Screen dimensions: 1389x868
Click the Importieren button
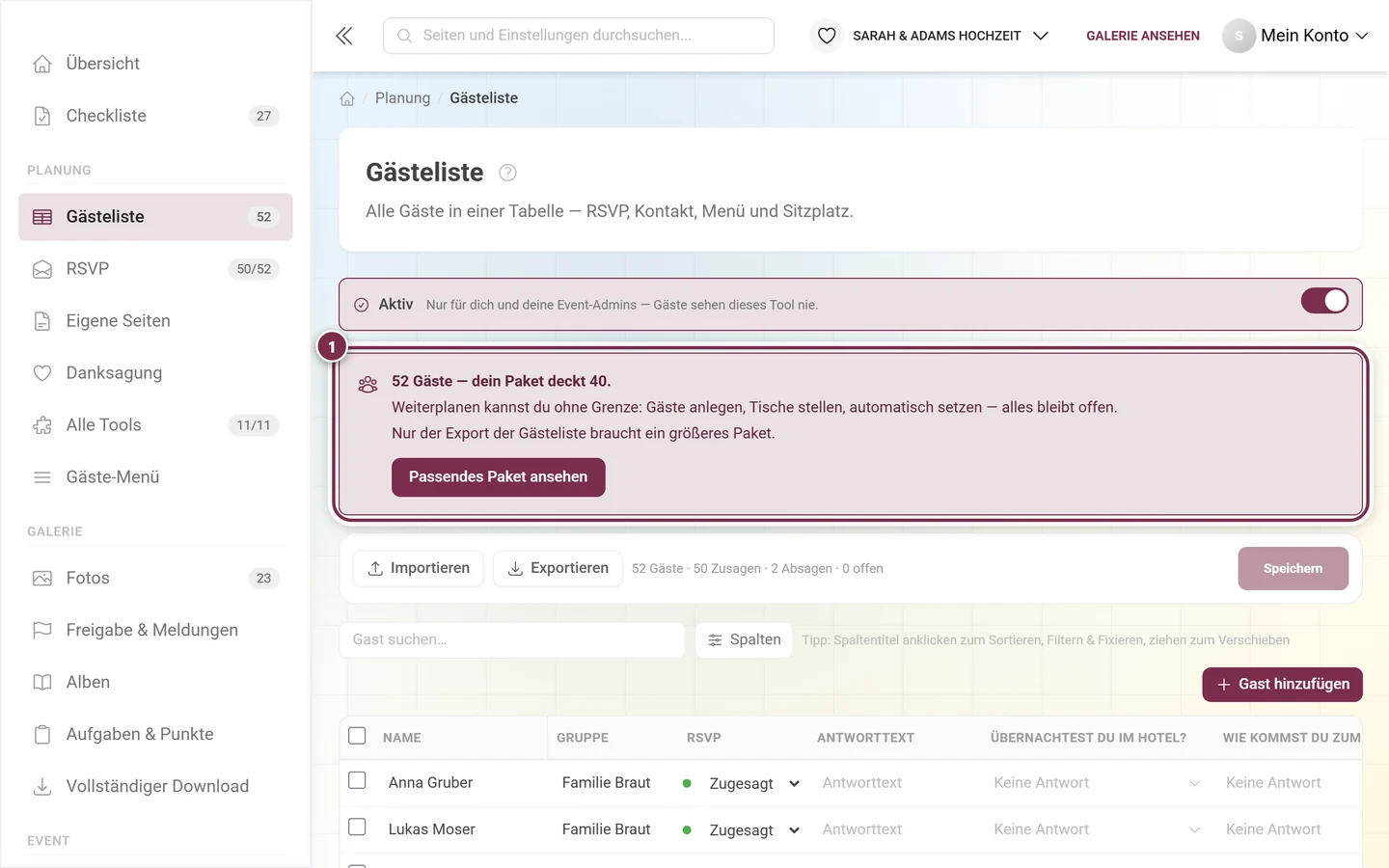(419, 568)
